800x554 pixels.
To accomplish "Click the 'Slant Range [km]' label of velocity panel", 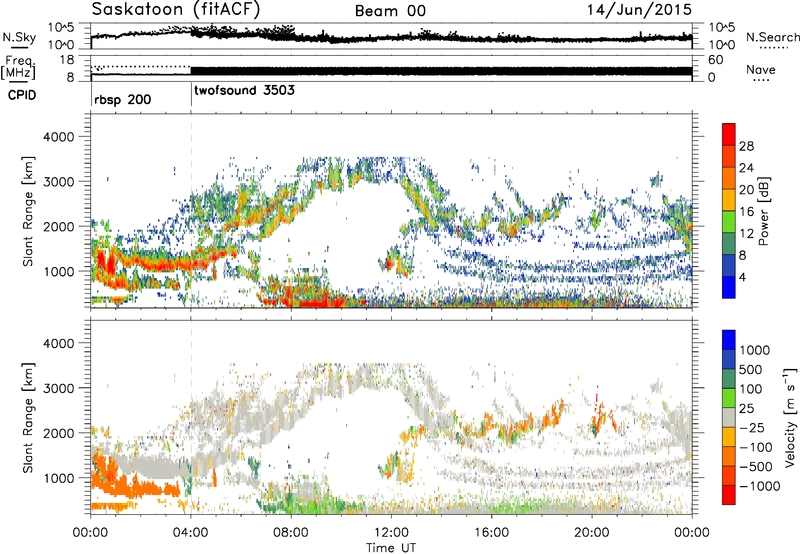I will pos(28,417).
